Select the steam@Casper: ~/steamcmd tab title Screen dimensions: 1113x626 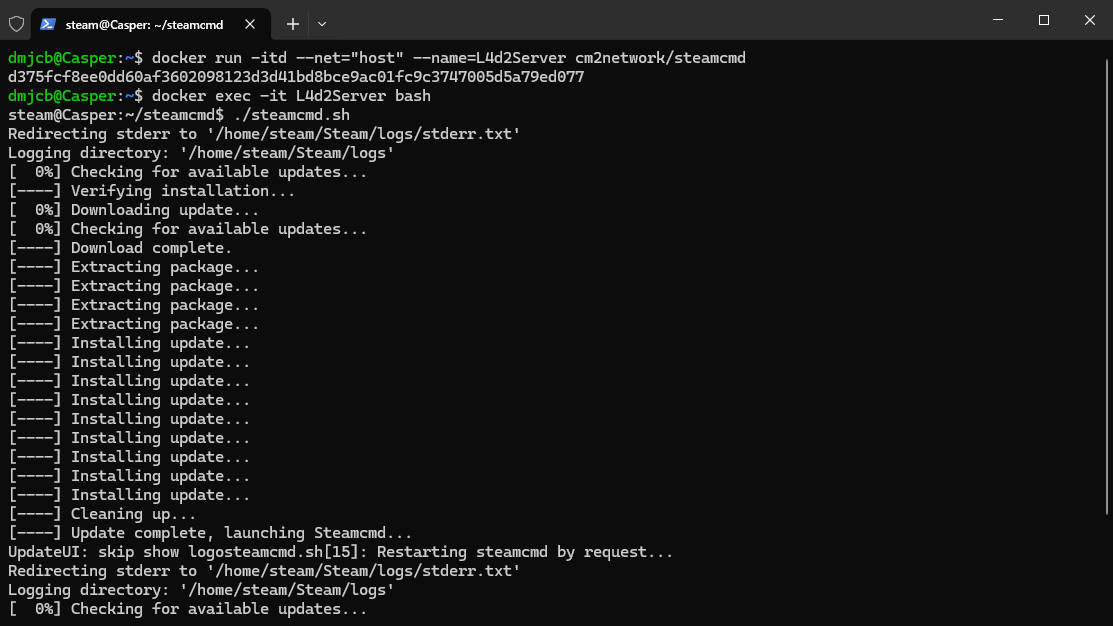(x=144, y=25)
